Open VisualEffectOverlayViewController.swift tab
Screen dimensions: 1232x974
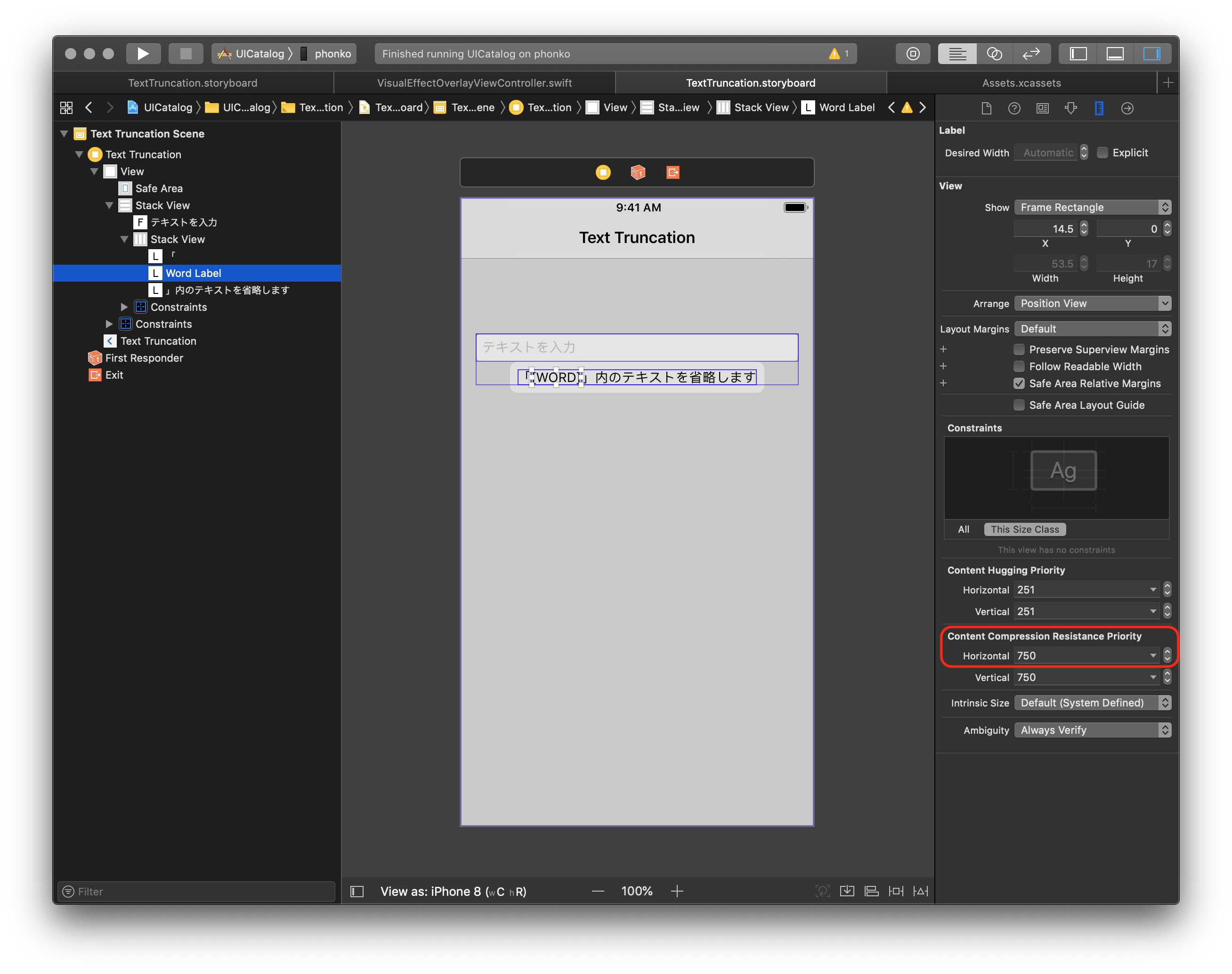pyautogui.click(x=474, y=83)
